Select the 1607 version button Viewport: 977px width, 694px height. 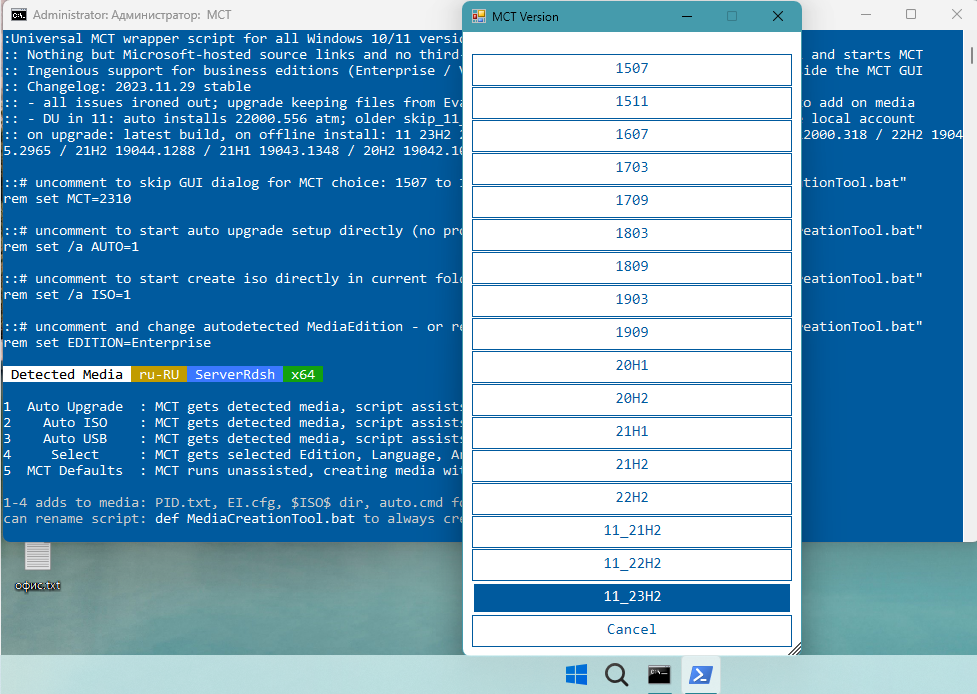coord(632,135)
